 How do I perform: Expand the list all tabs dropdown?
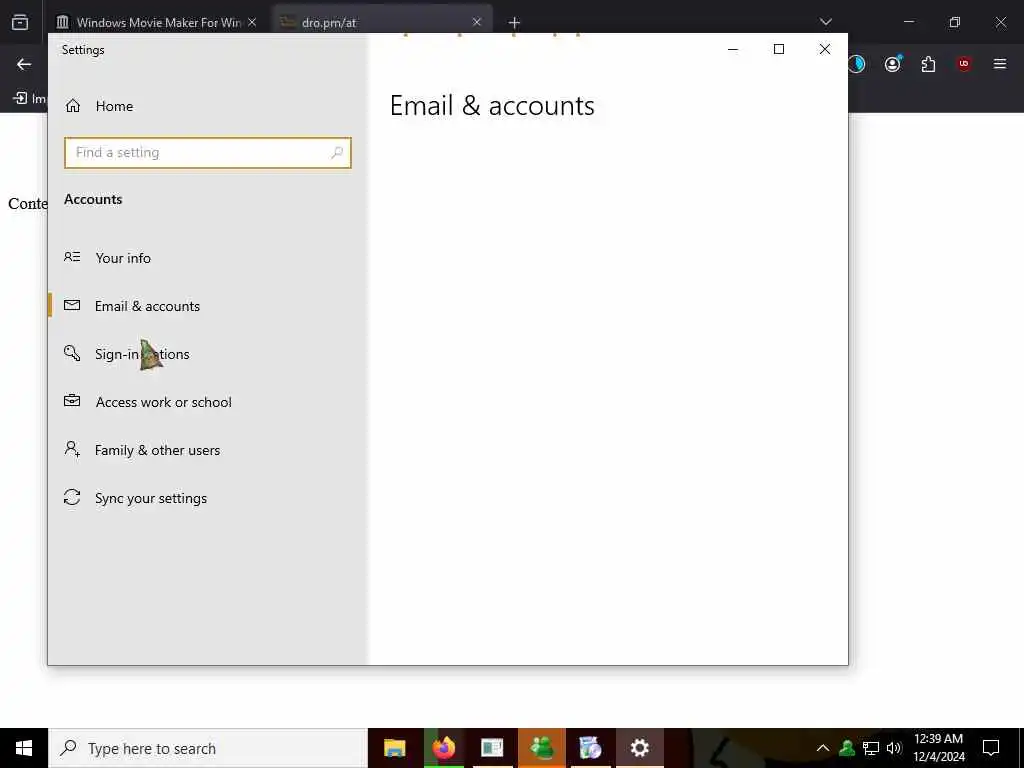(x=825, y=22)
